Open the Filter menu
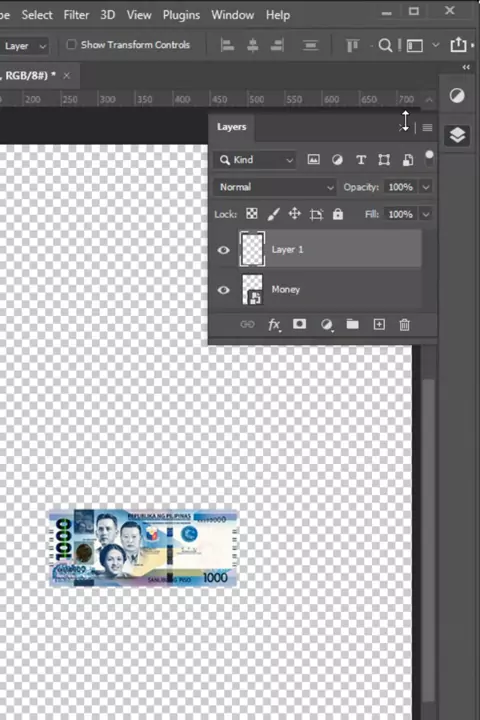Image resolution: width=480 pixels, height=720 pixels. 76,15
